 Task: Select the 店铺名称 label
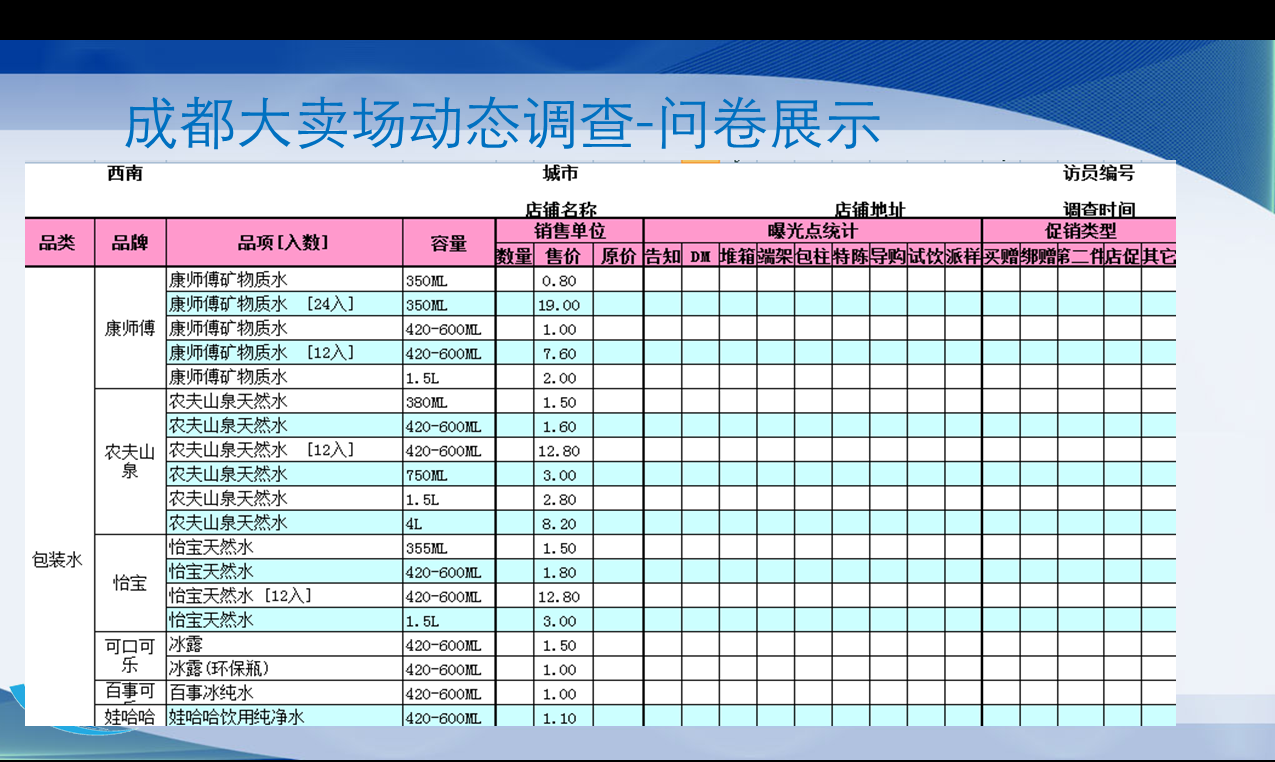click(x=561, y=210)
